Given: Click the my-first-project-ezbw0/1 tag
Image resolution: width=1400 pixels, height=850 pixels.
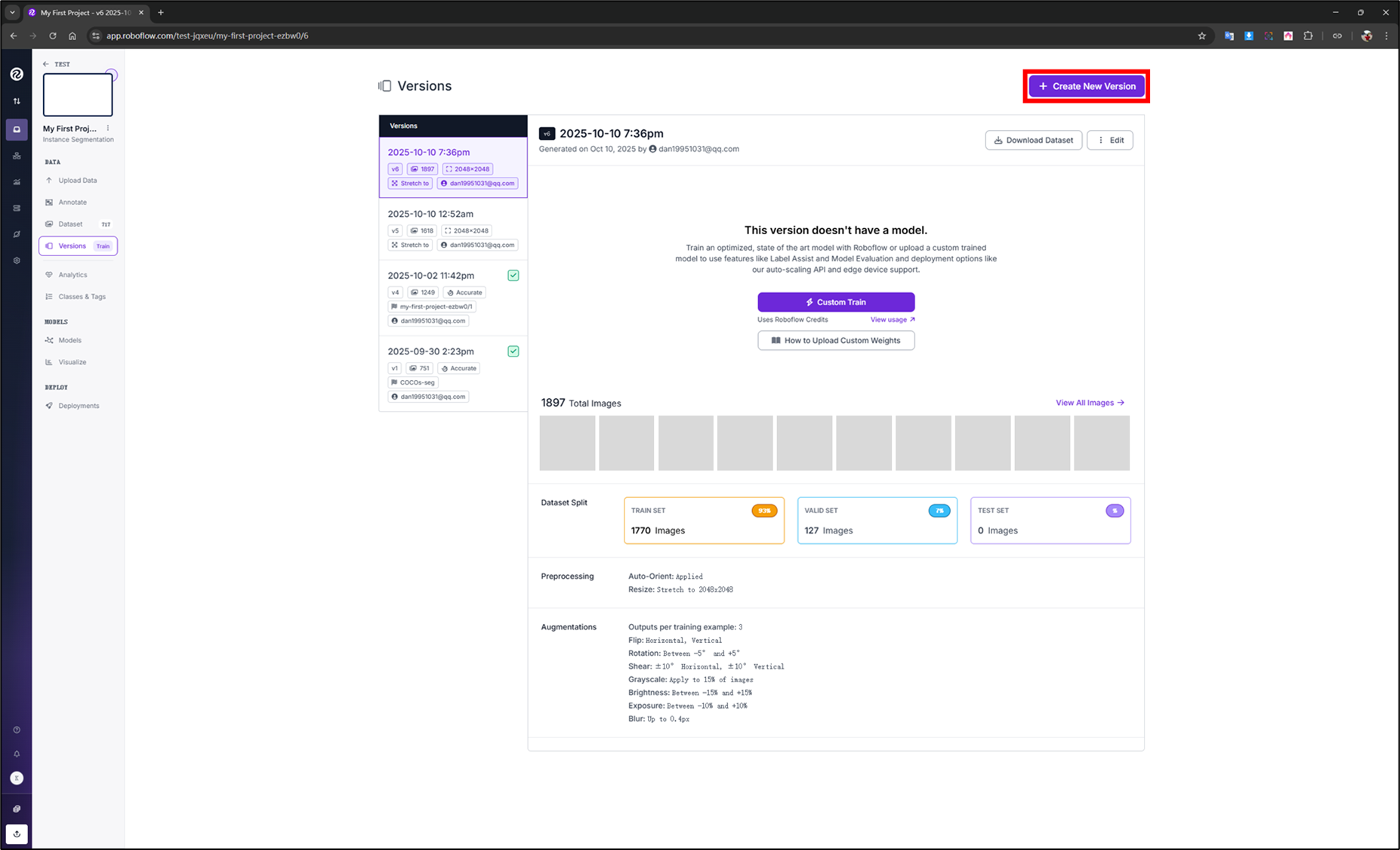Looking at the screenshot, I should click(432, 307).
